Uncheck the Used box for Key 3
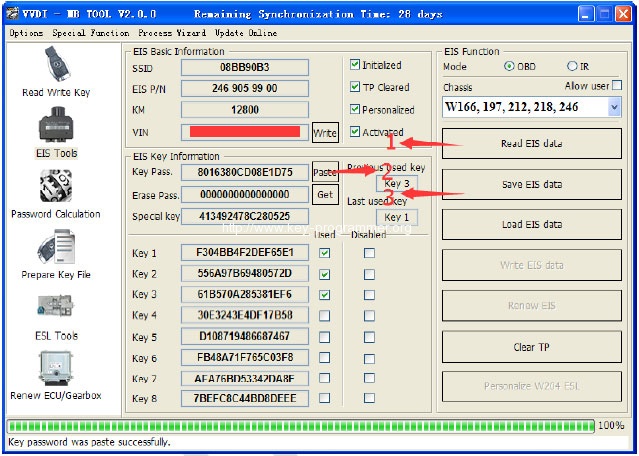The width and height of the screenshot is (639, 456). coord(324,295)
